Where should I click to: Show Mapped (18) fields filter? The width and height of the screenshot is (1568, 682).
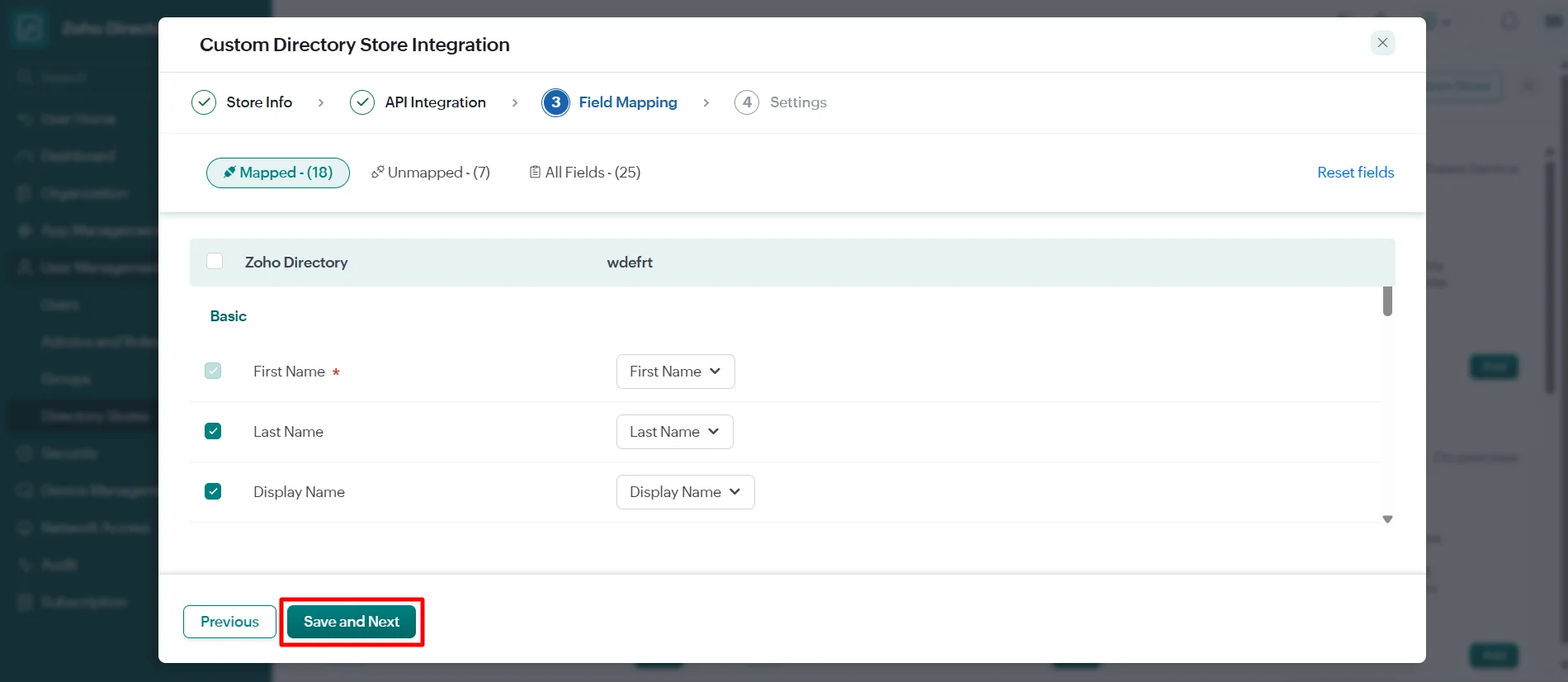tap(278, 173)
